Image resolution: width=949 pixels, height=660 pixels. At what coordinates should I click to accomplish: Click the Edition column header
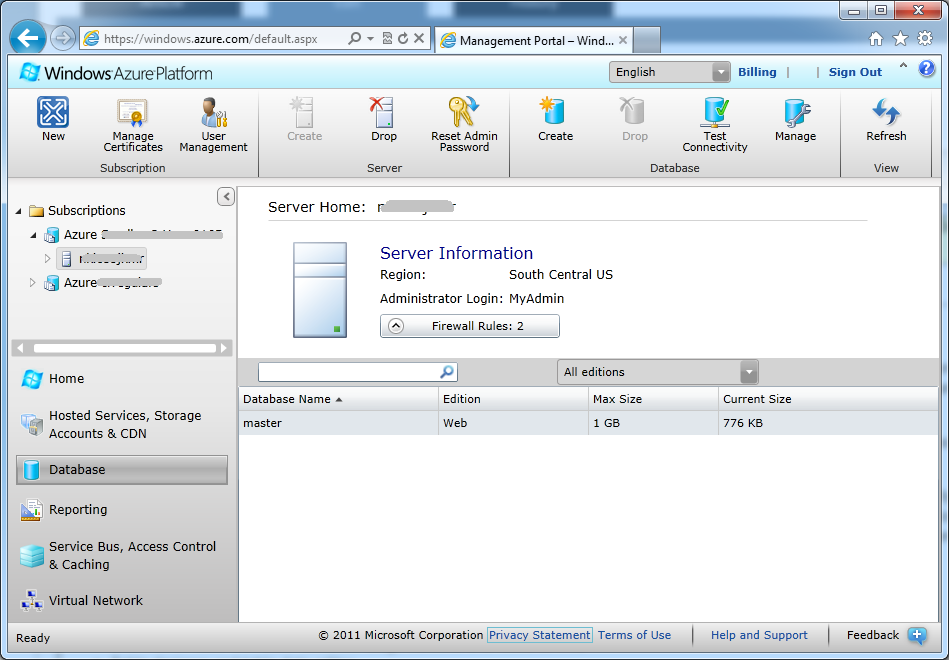coord(513,399)
